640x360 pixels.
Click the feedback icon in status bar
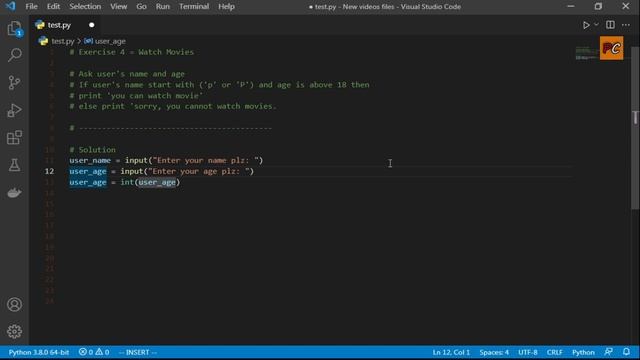point(609,352)
